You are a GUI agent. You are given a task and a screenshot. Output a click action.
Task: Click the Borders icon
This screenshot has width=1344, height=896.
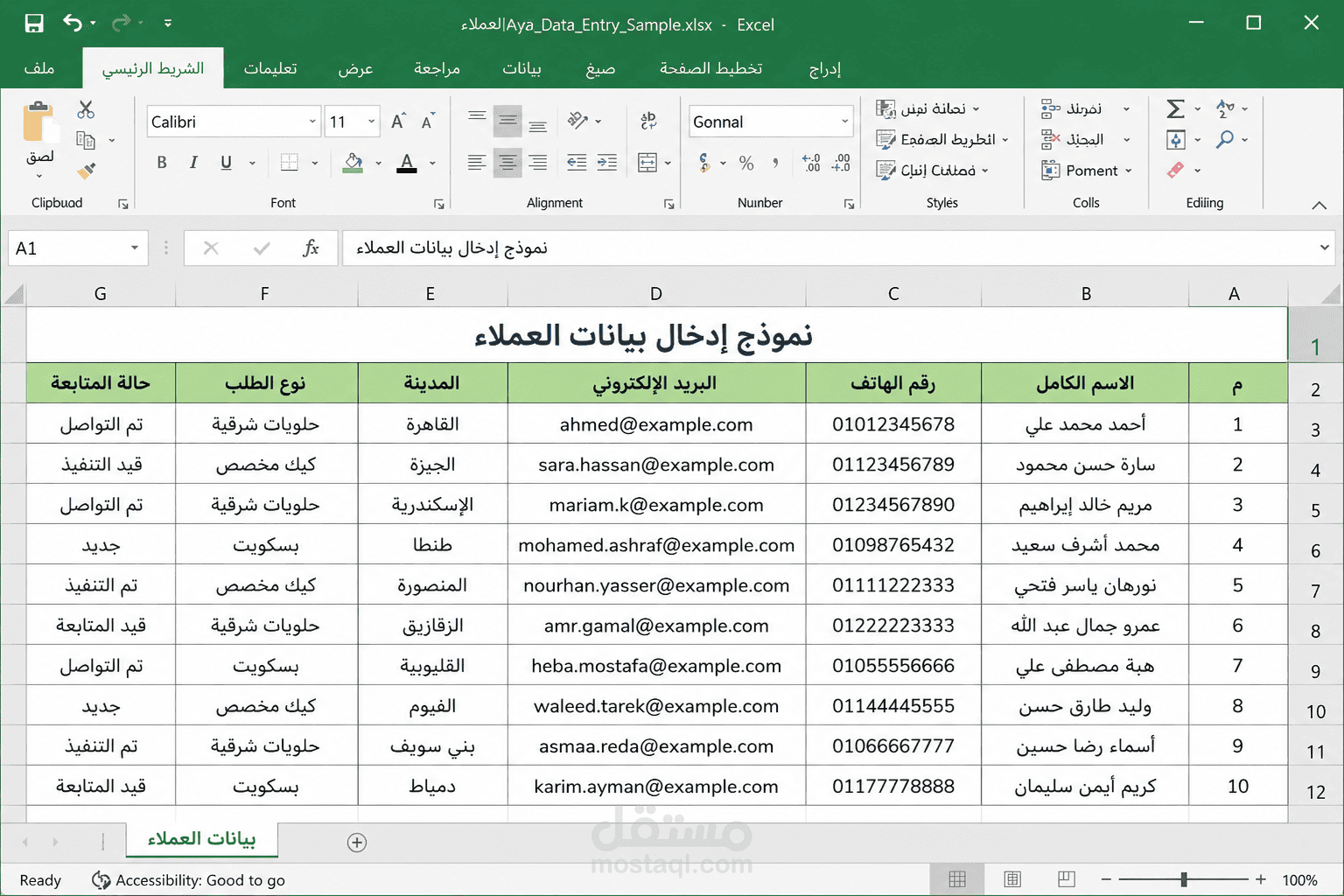(290, 163)
